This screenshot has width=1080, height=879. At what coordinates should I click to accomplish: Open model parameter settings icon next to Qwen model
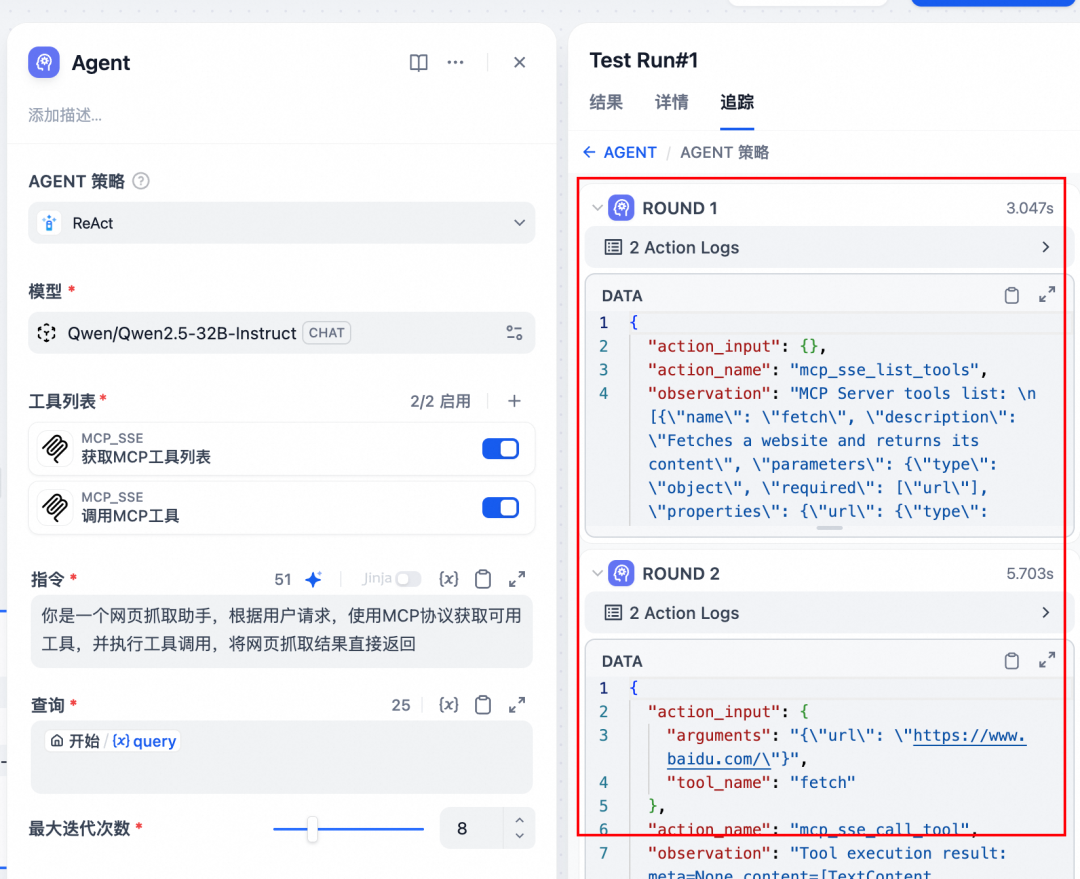(x=514, y=333)
